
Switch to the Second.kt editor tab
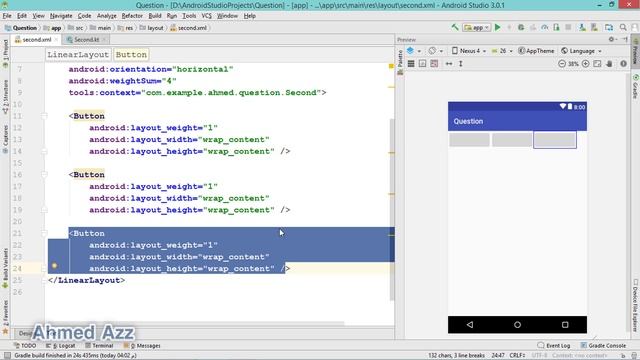pos(87,40)
